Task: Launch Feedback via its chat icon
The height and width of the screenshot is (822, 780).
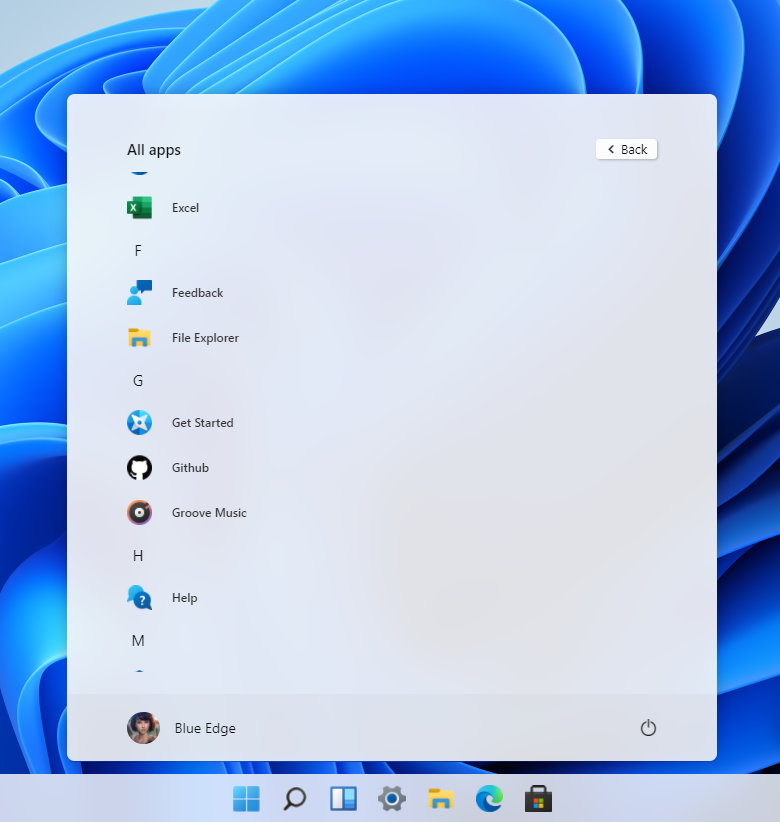Action: [139, 293]
